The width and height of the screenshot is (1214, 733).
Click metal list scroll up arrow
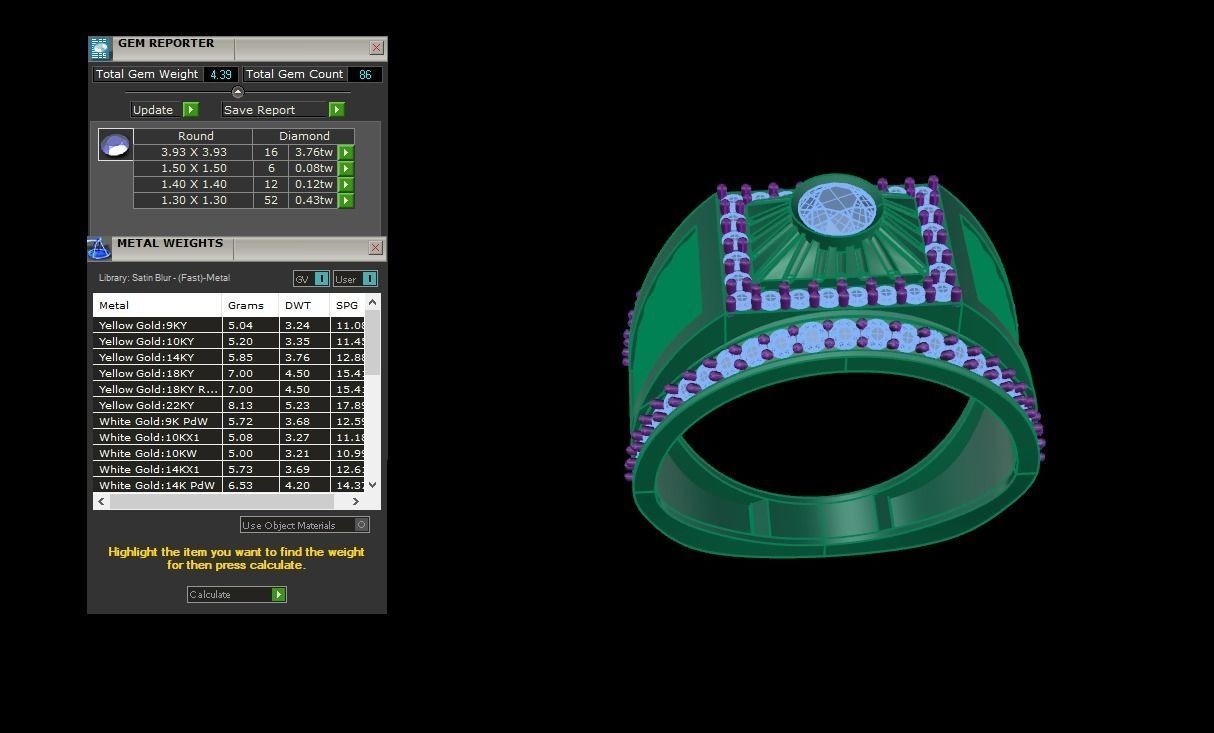coord(373,302)
